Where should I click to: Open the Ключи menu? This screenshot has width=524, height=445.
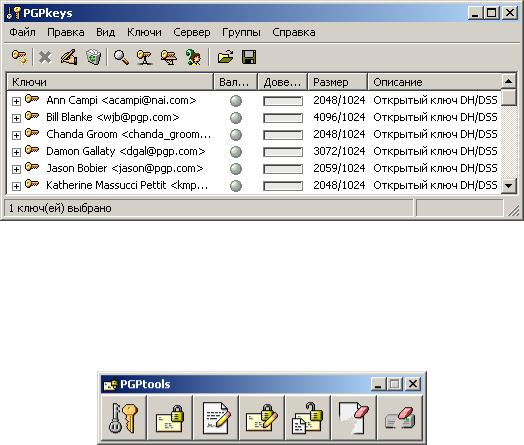pos(144,32)
